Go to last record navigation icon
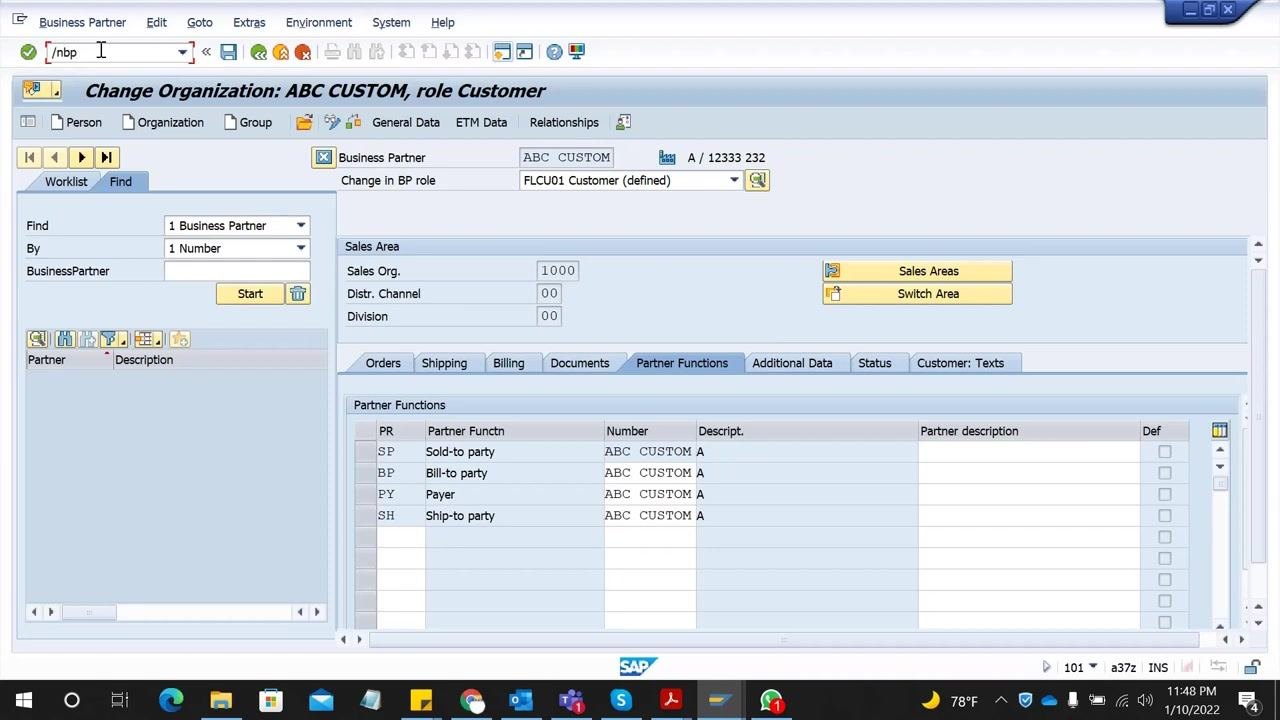Viewport: 1280px width, 720px height. (107, 157)
